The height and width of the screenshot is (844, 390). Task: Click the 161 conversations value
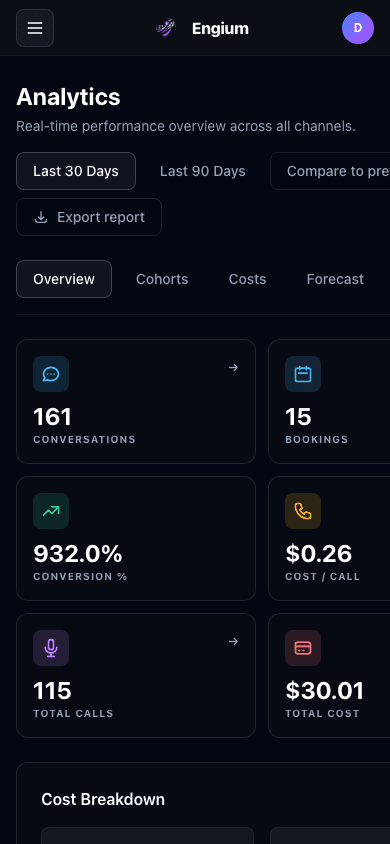coord(52,417)
